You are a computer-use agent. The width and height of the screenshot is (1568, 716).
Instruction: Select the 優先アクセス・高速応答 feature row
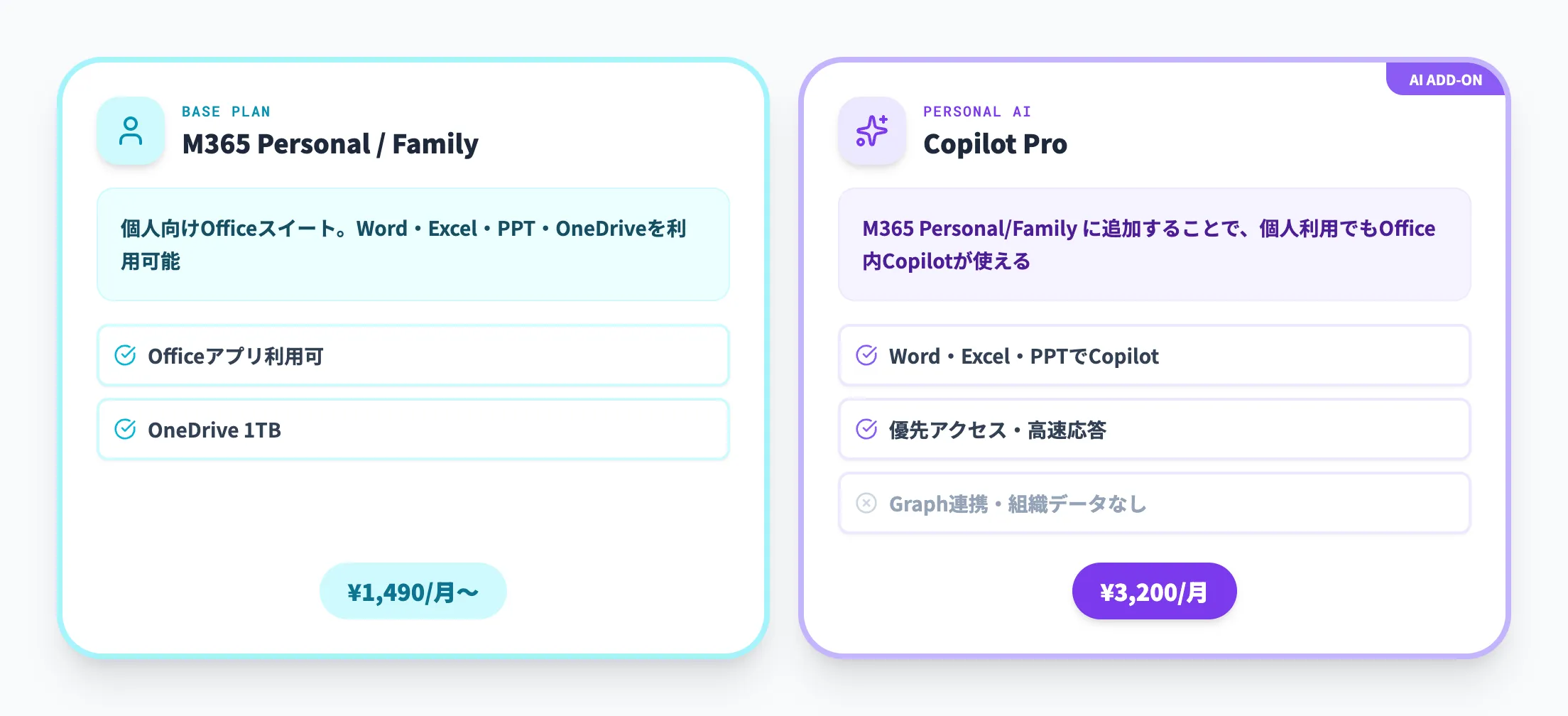[1154, 430]
